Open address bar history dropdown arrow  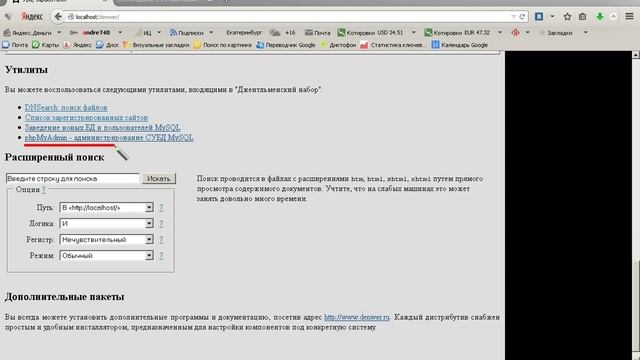click(x=513, y=17)
